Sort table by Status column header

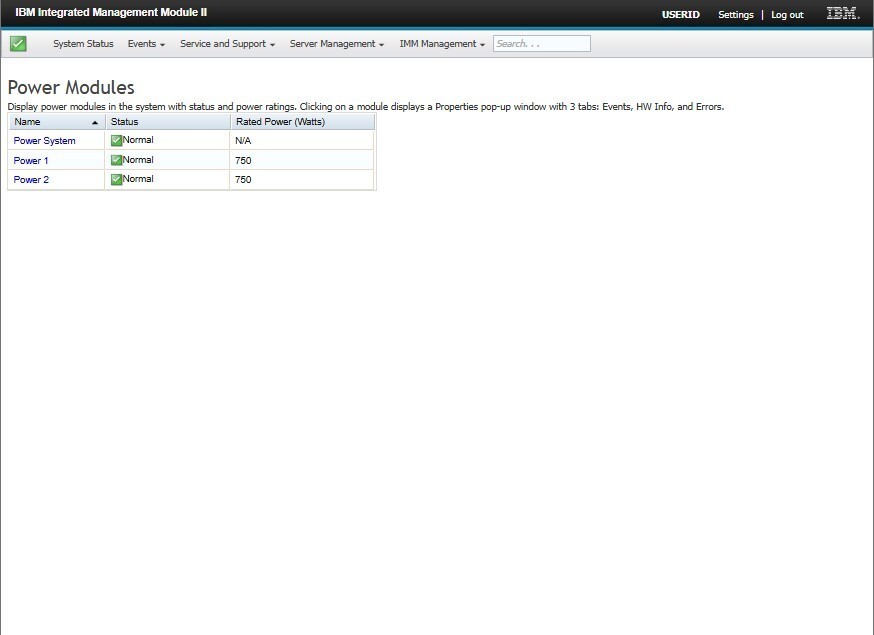pos(168,122)
